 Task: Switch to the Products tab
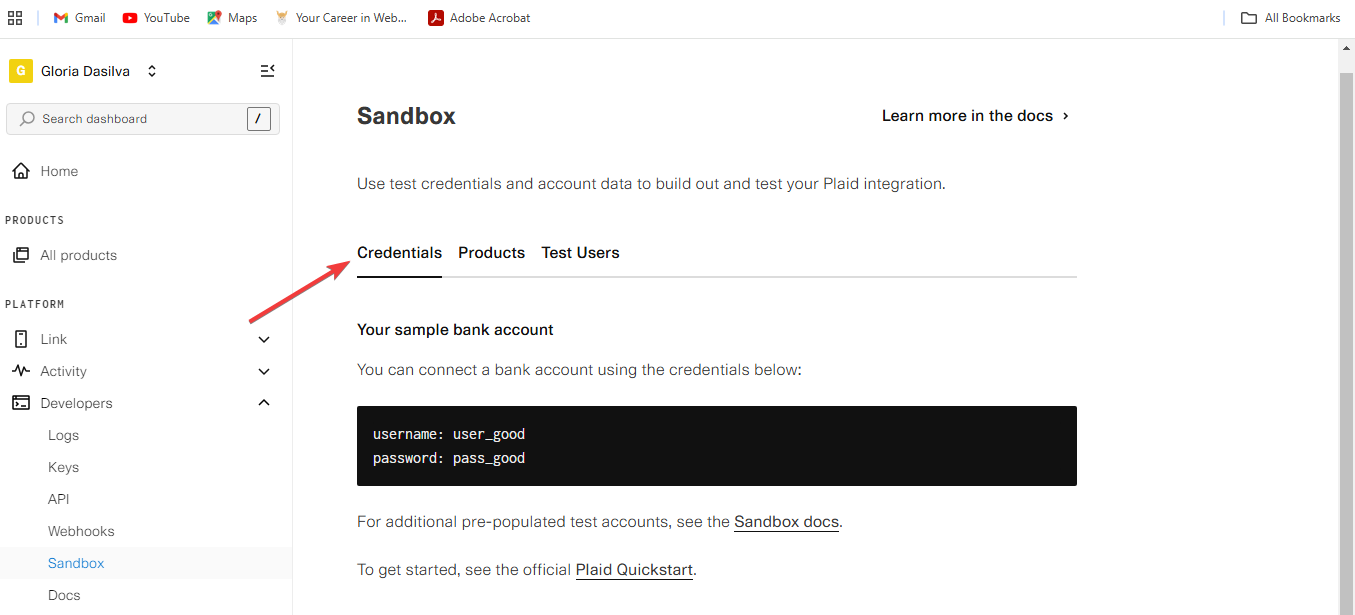[491, 252]
